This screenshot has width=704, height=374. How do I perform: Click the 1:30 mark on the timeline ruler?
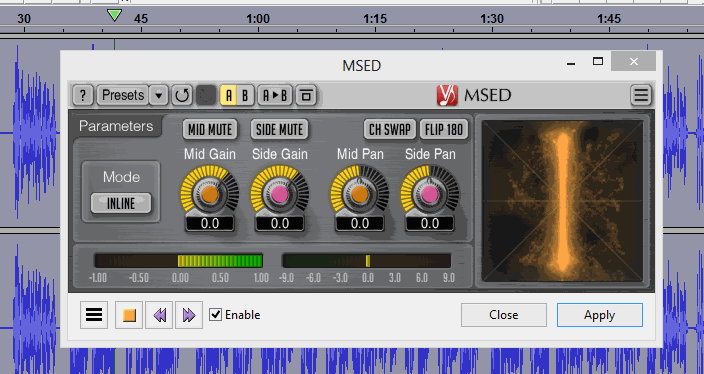492,19
